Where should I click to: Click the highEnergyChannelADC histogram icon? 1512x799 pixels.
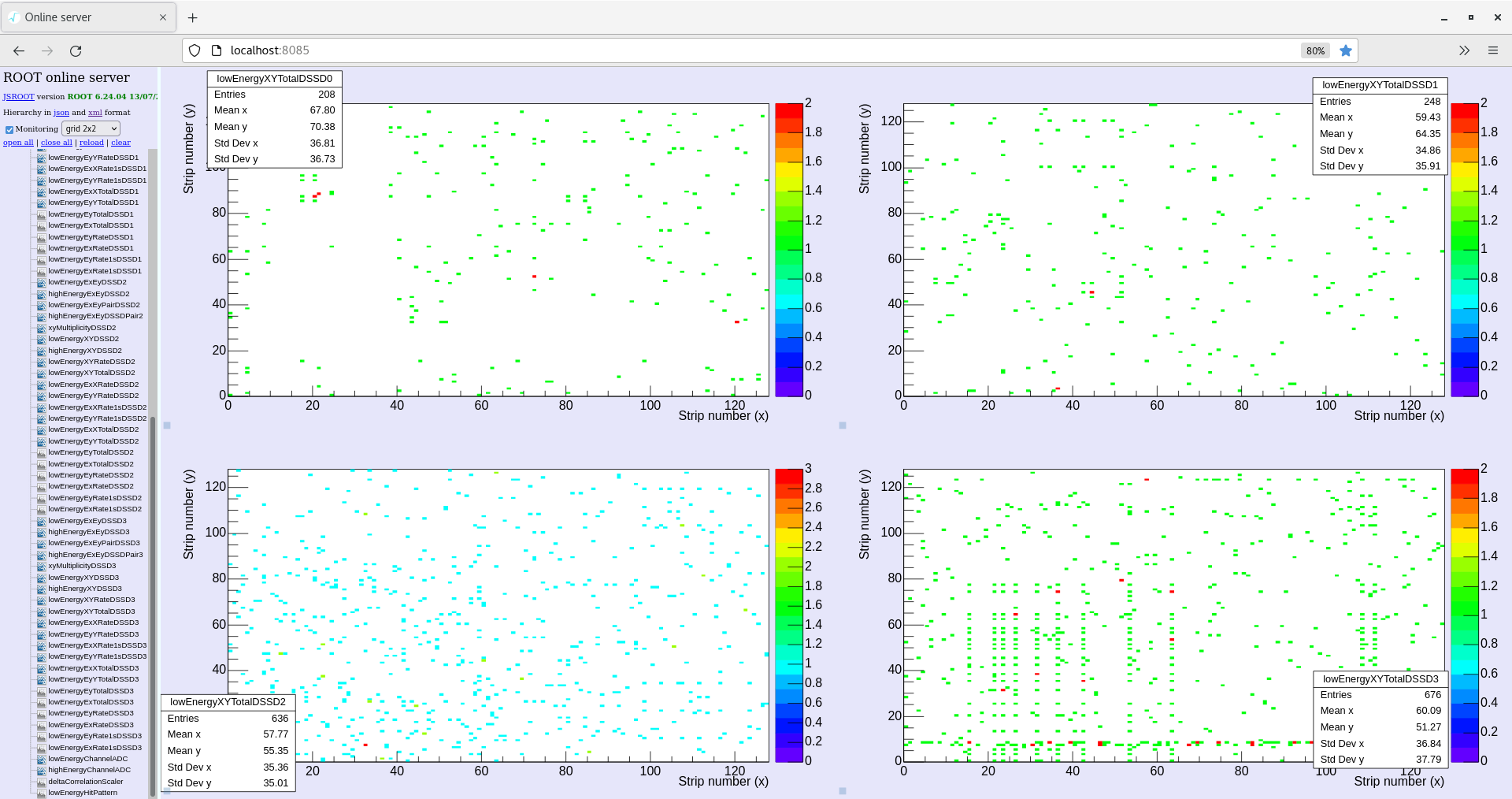click(x=42, y=771)
